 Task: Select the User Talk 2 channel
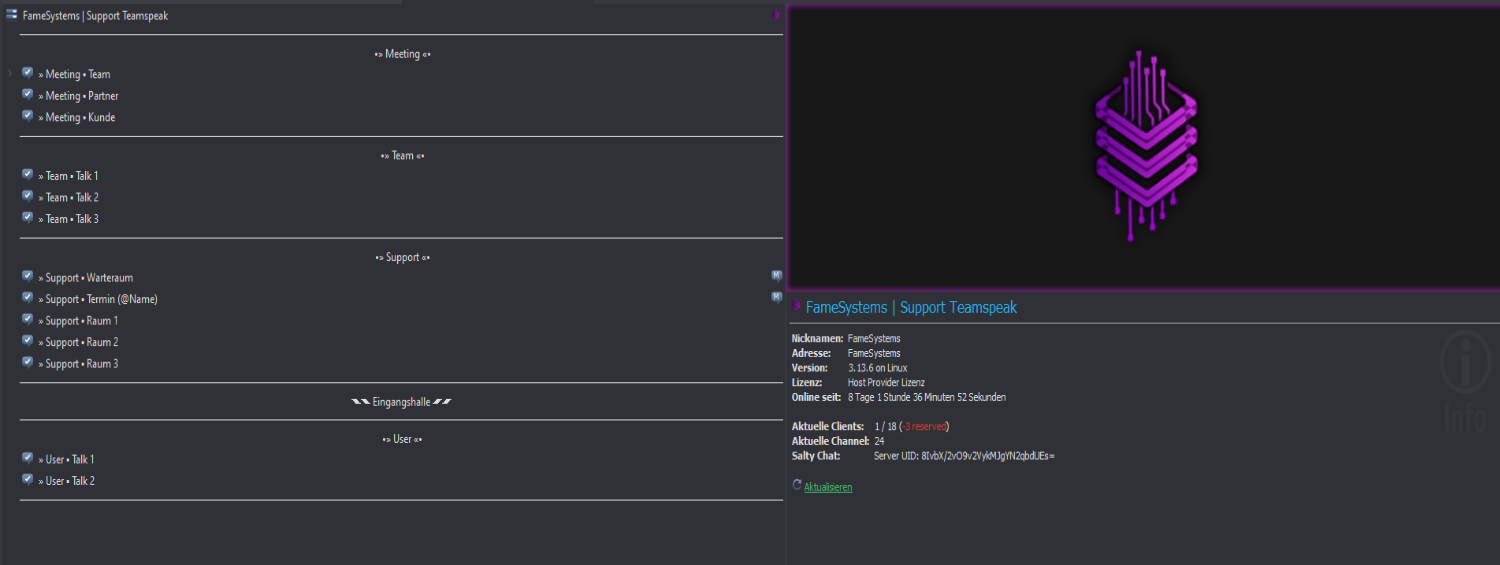pos(70,481)
